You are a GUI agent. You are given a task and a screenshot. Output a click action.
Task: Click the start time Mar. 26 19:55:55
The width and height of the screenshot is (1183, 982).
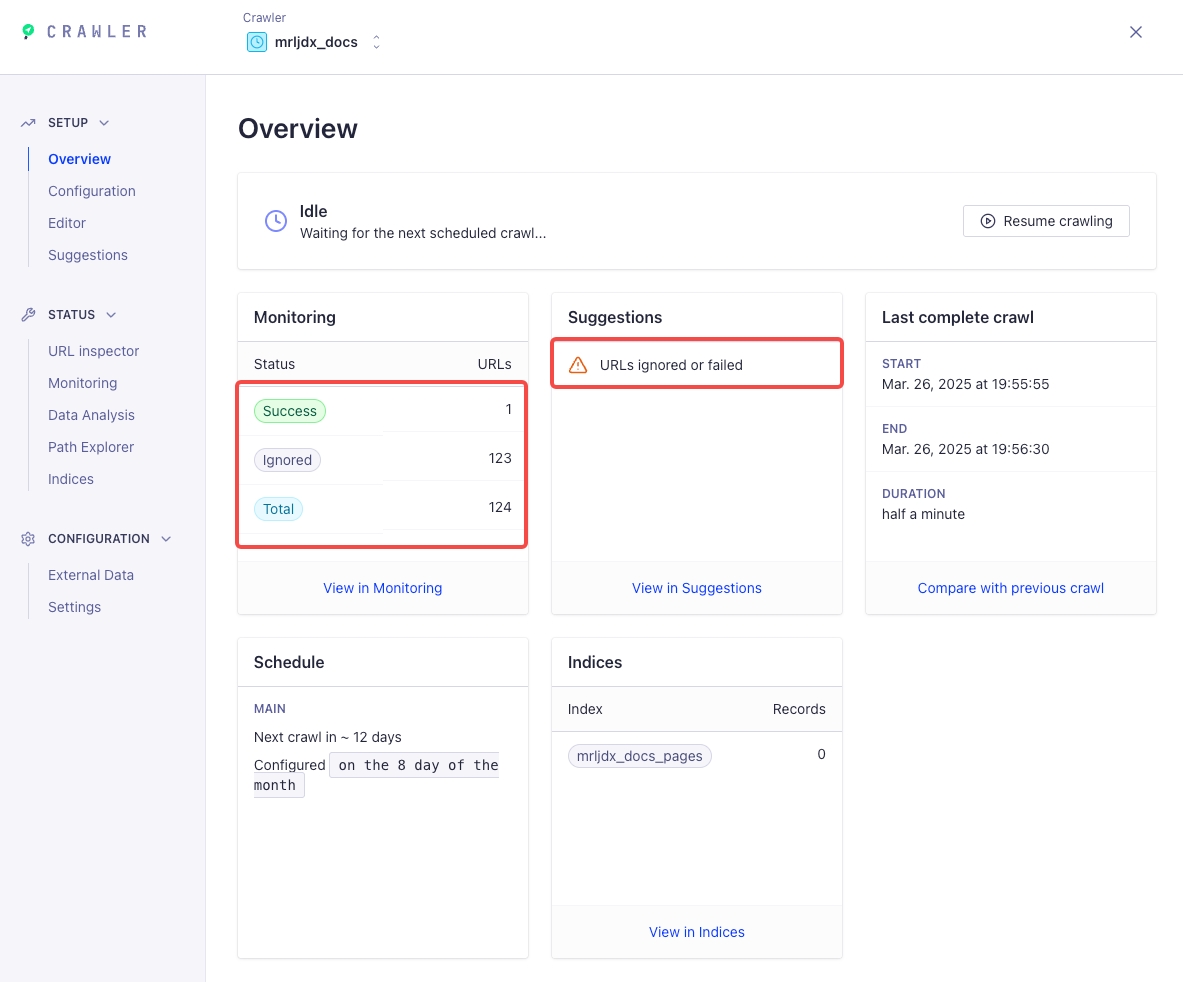965,384
